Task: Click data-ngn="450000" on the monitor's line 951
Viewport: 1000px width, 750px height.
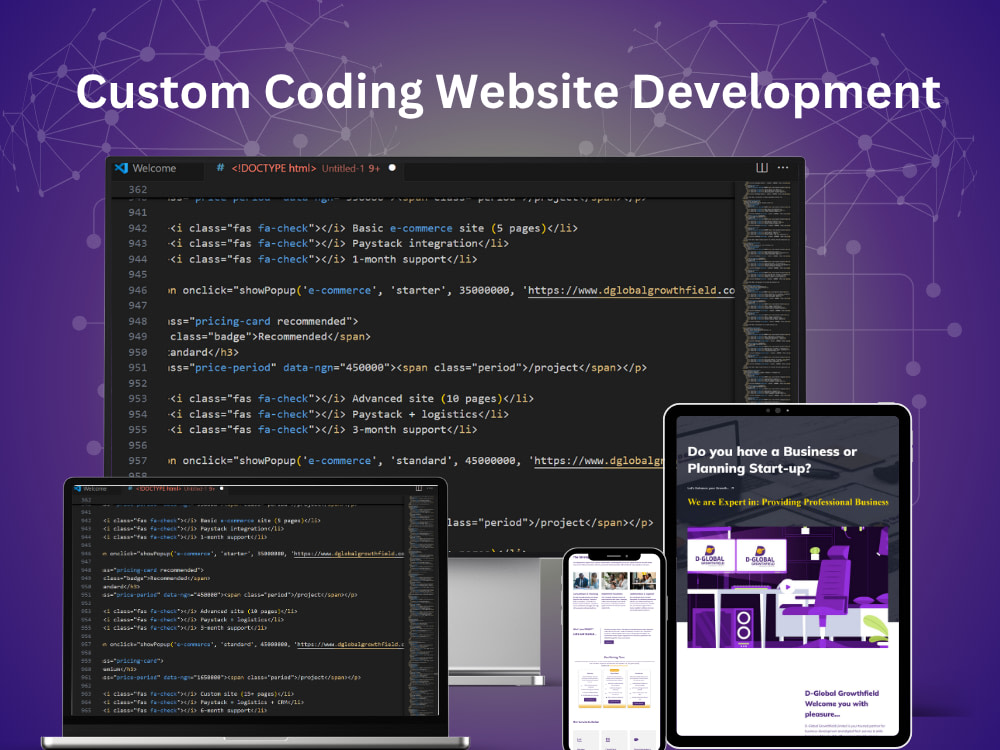Action: point(336,368)
